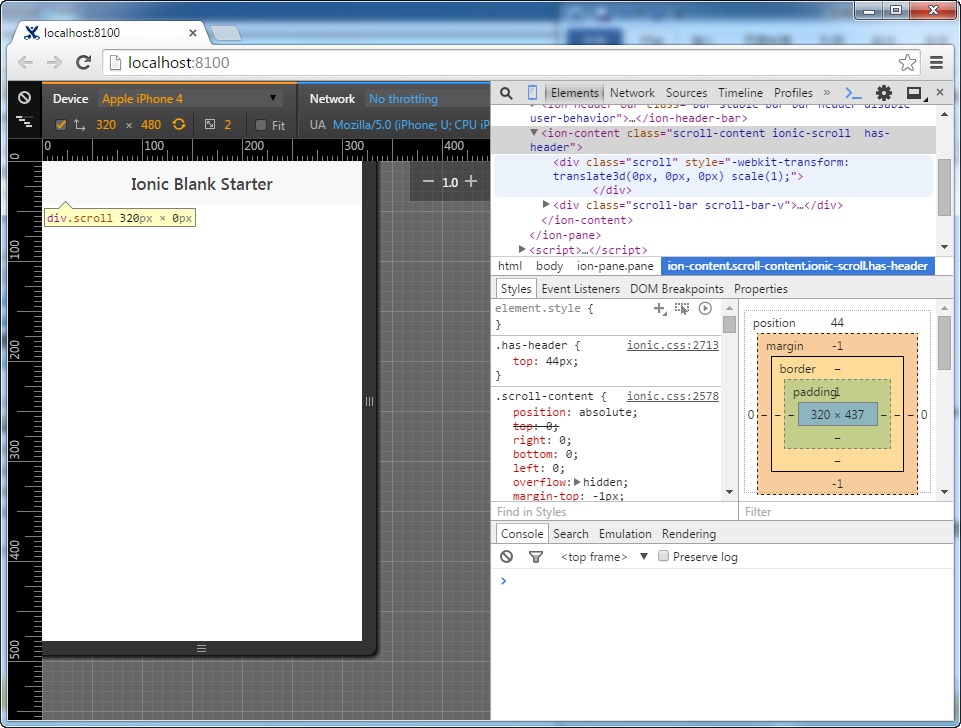Viewport: 961px width, 728px height.
Task: Add a new style rule
Action: click(x=659, y=308)
